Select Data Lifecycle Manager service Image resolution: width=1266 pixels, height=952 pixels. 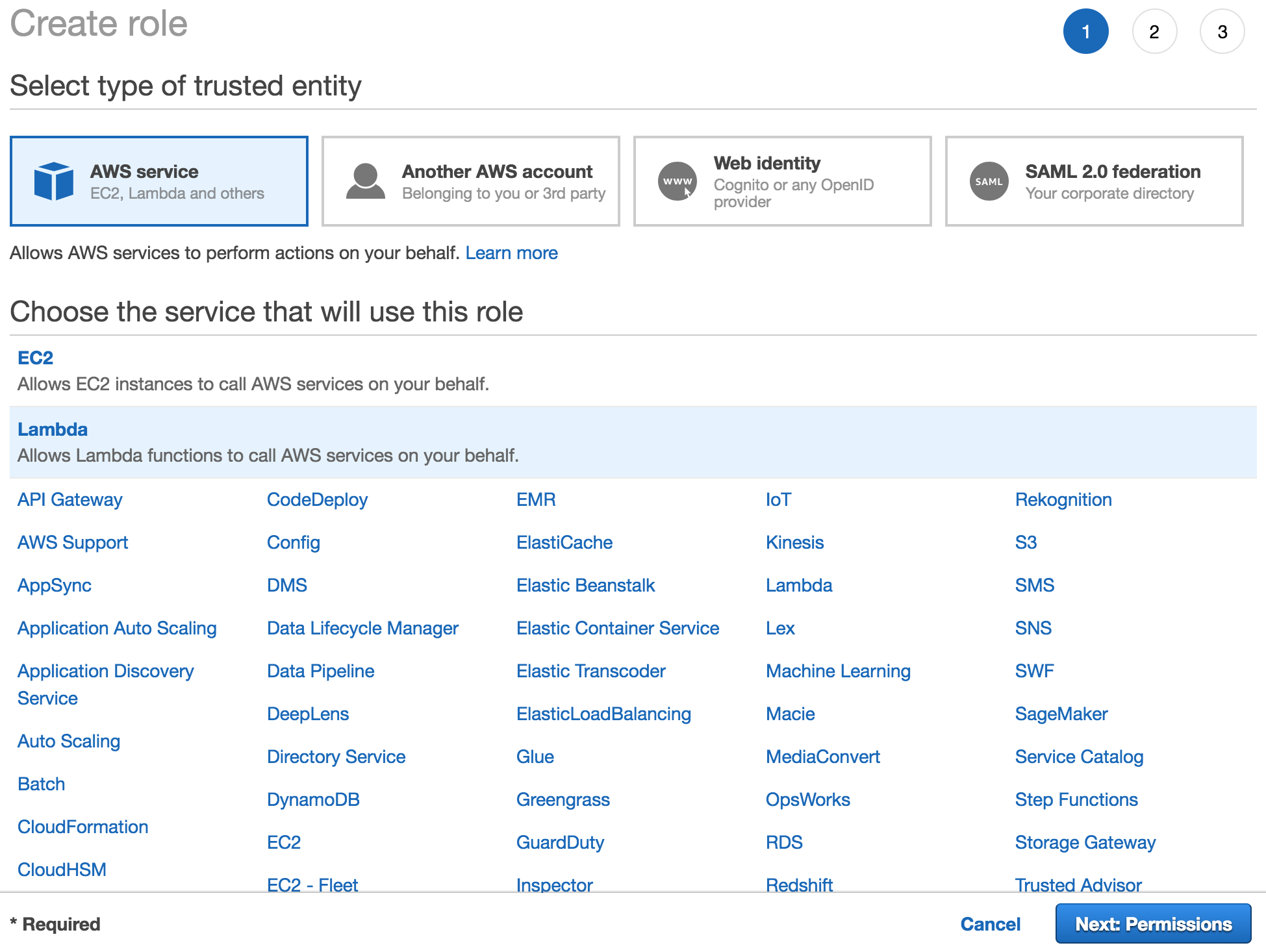(362, 628)
